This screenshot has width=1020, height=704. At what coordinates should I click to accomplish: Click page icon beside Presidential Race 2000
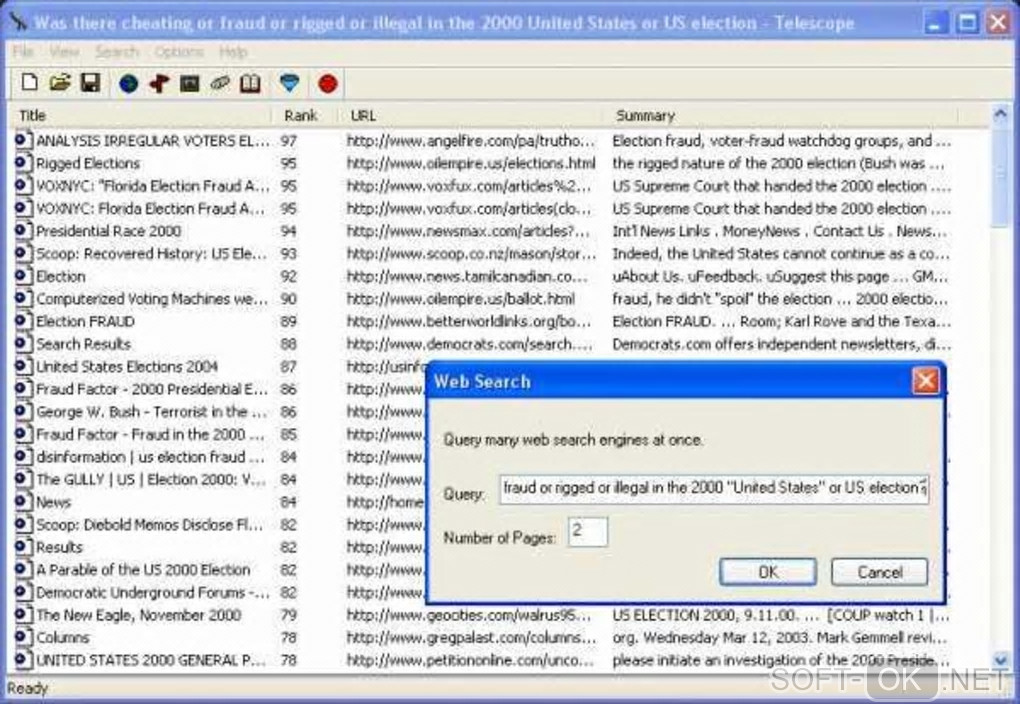click(23, 230)
